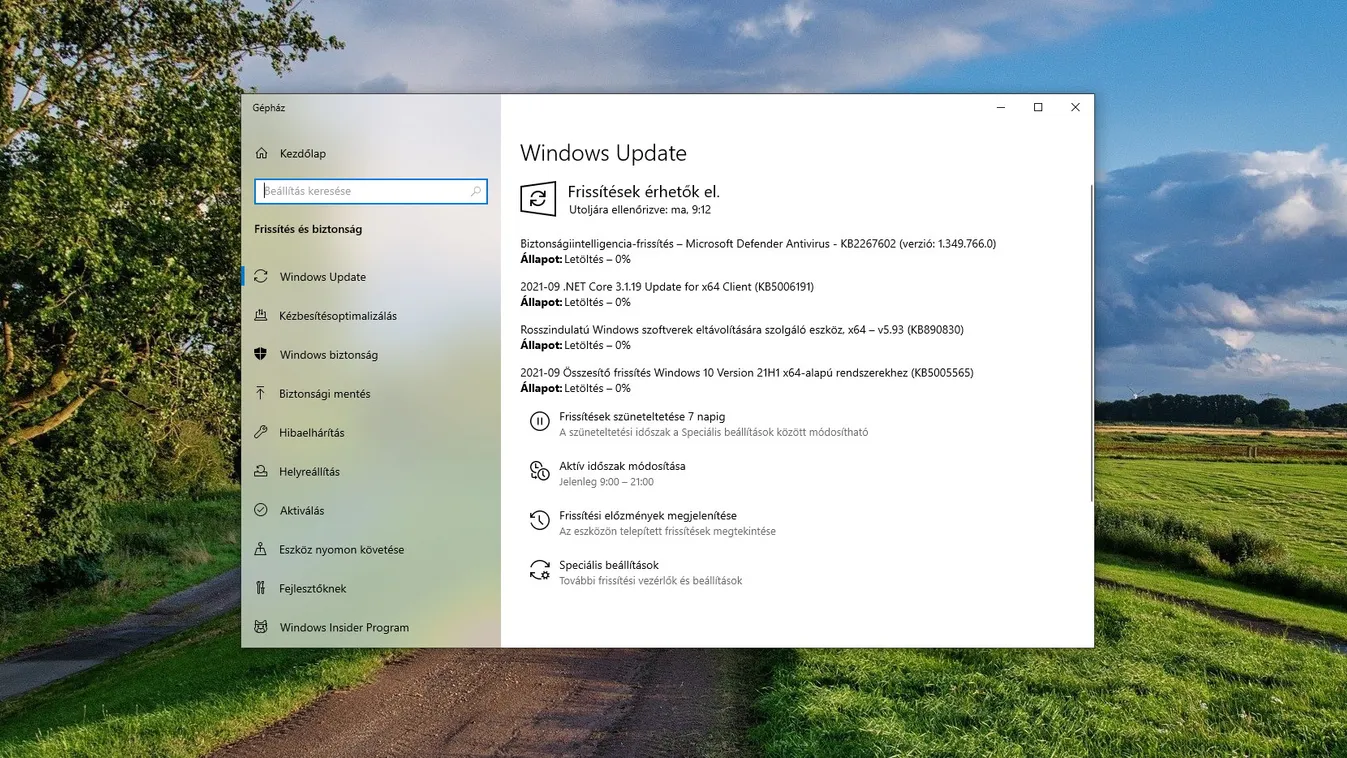Click the További frissítési vezérlők és beállítások description
The width and height of the screenshot is (1347, 758).
click(650, 581)
